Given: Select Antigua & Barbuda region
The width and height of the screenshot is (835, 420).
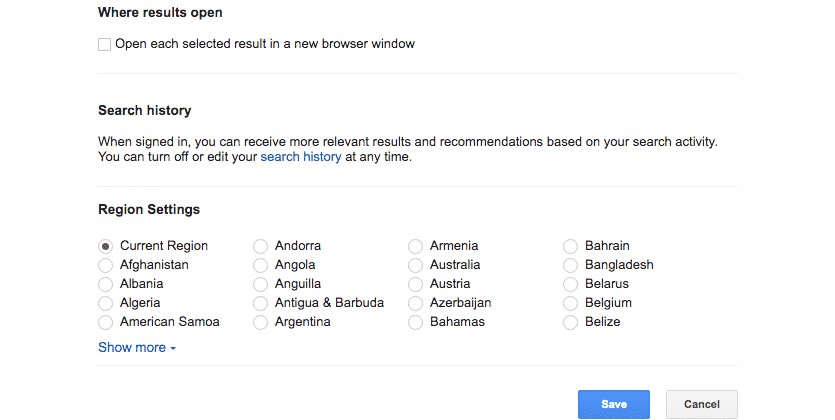Looking at the screenshot, I should pos(260,303).
